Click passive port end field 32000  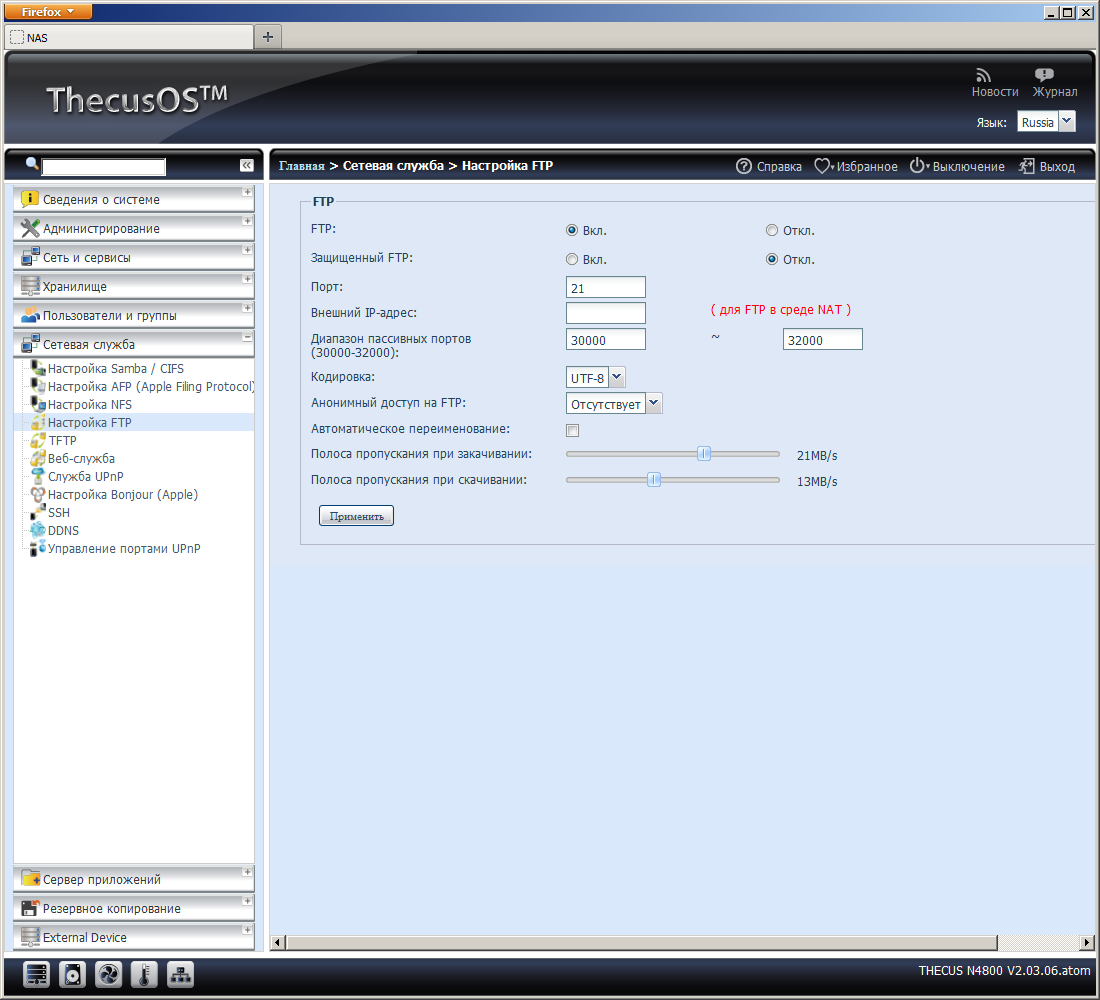(822, 340)
